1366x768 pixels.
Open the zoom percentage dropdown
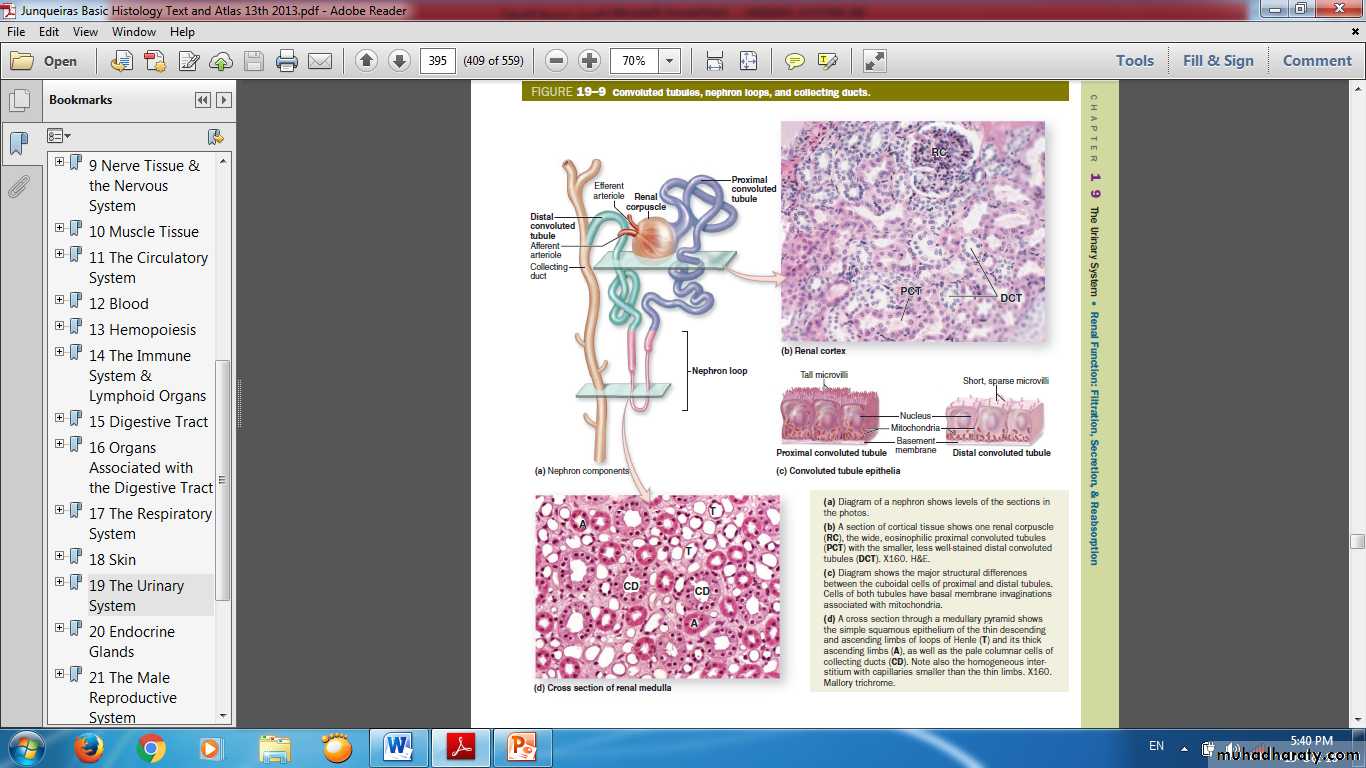pos(669,61)
